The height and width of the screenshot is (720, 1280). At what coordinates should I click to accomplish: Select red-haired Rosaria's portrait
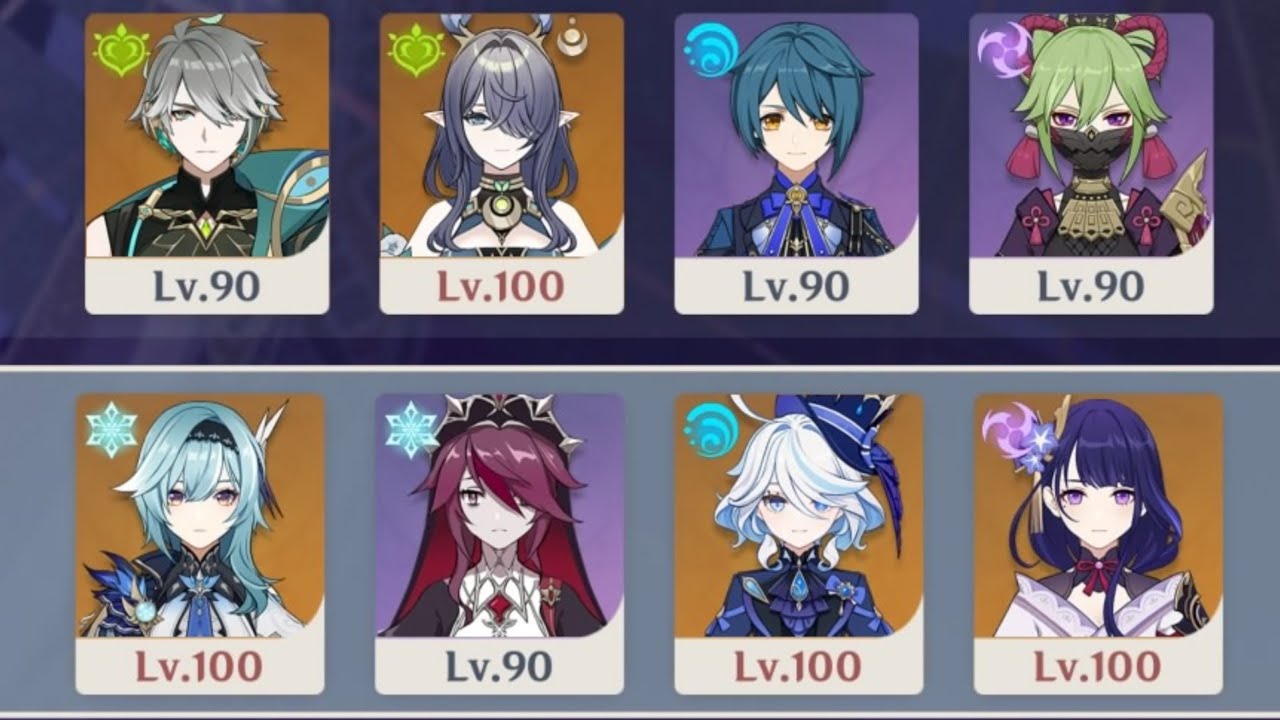[500, 516]
